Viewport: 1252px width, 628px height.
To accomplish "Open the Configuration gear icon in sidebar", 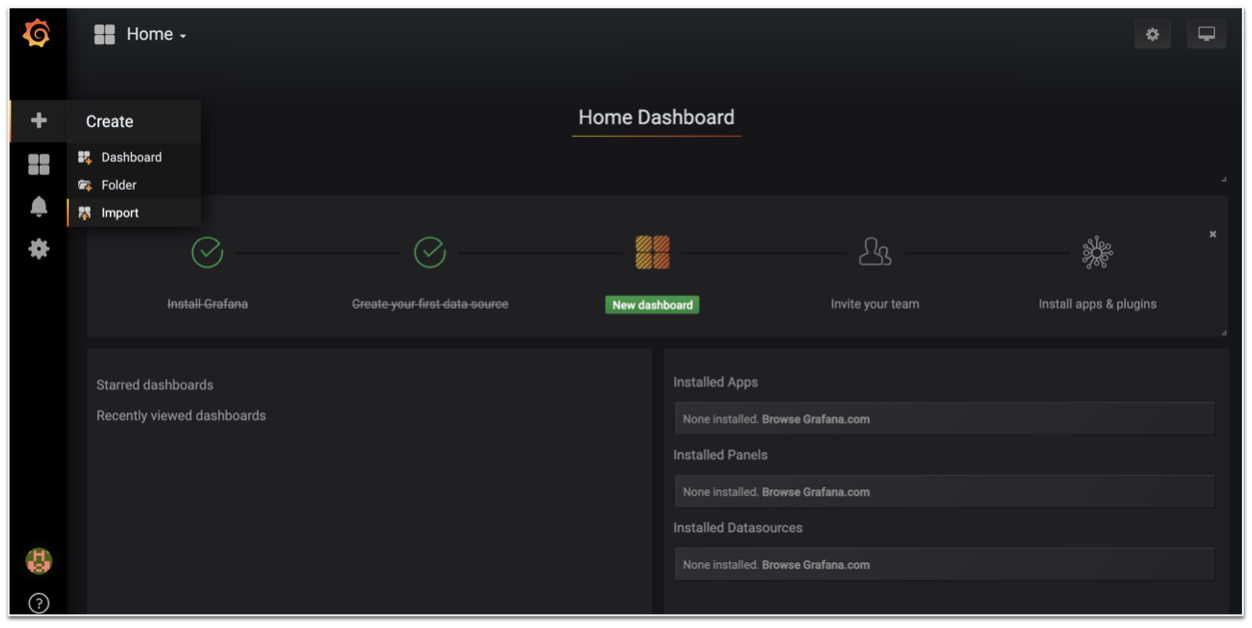I will (x=39, y=249).
